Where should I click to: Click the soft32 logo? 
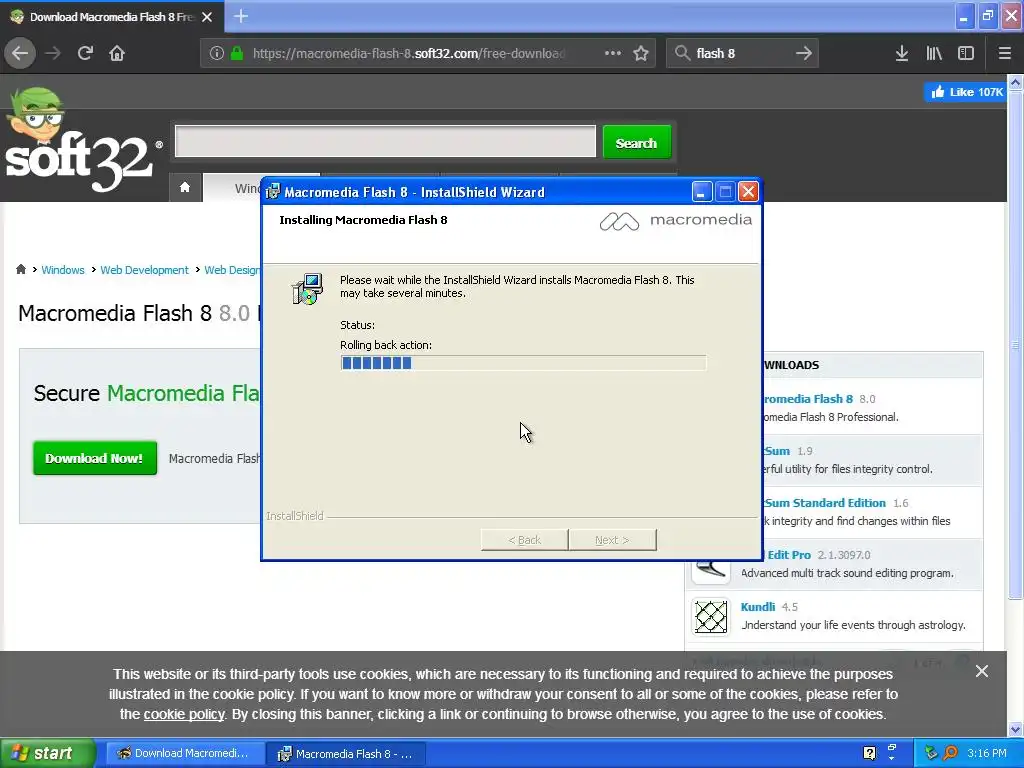(x=82, y=140)
